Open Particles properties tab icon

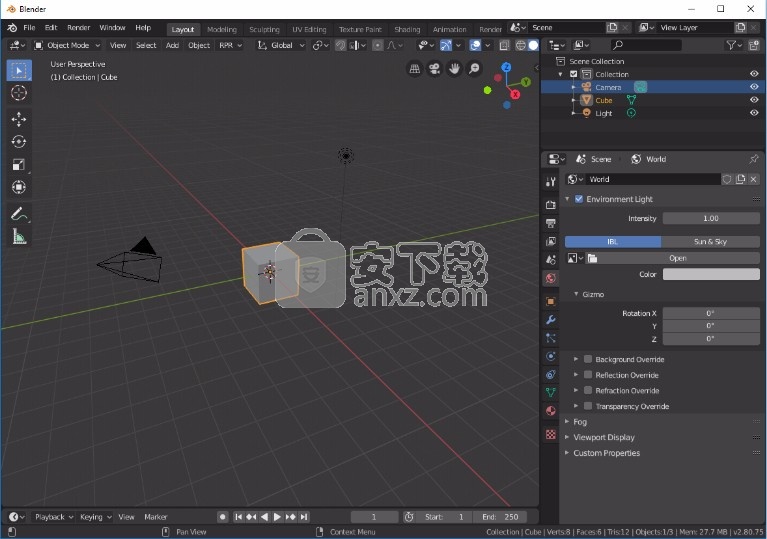point(551,338)
